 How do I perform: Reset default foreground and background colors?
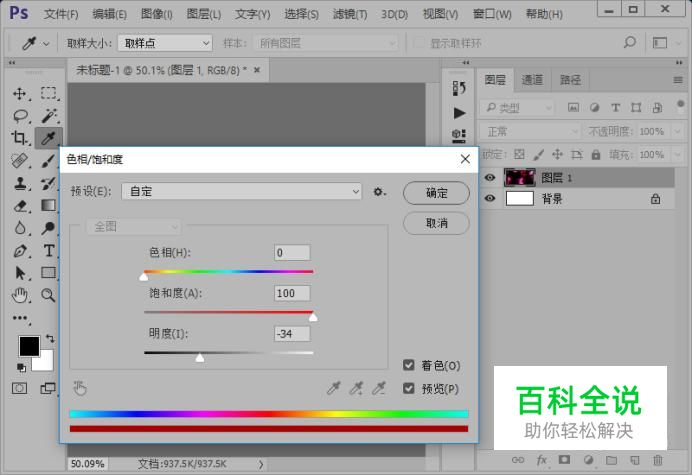tap(21, 367)
